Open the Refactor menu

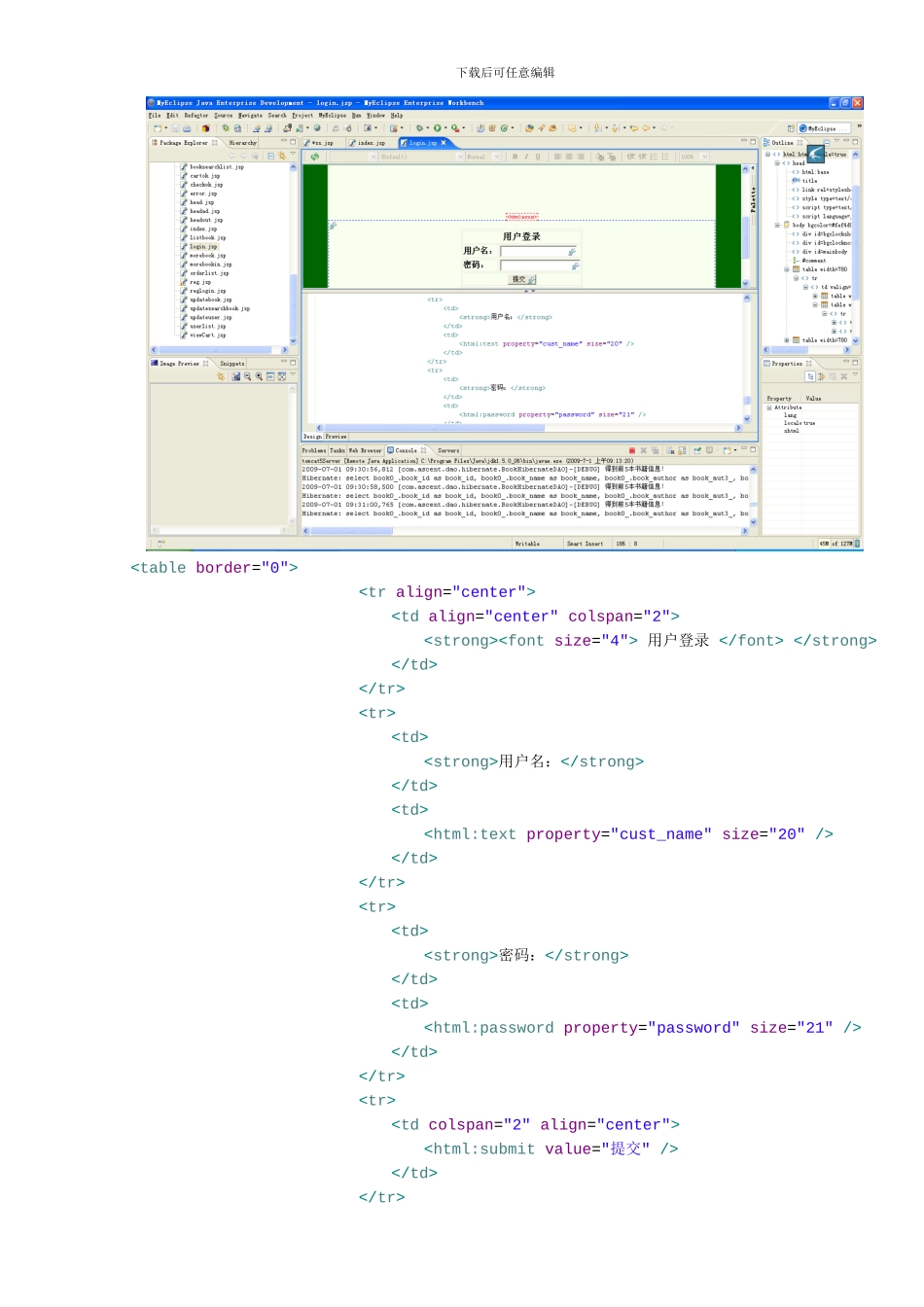(195, 115)
